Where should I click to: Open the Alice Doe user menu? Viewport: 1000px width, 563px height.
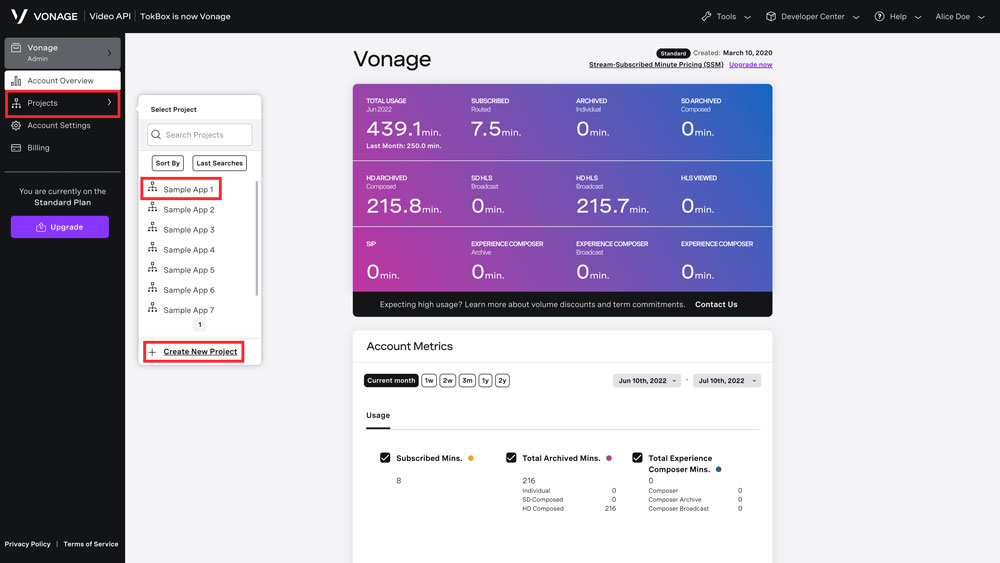pos(960,17)
